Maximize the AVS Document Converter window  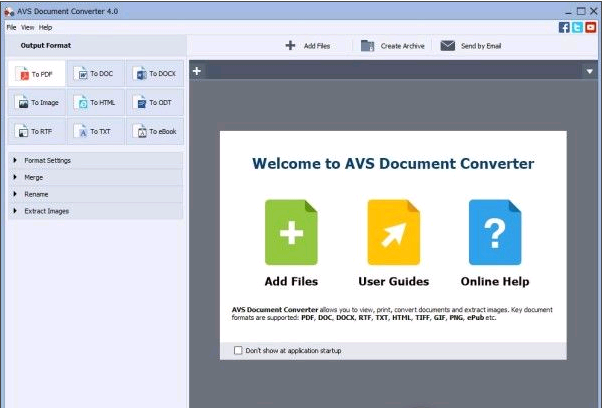point(581,11)
